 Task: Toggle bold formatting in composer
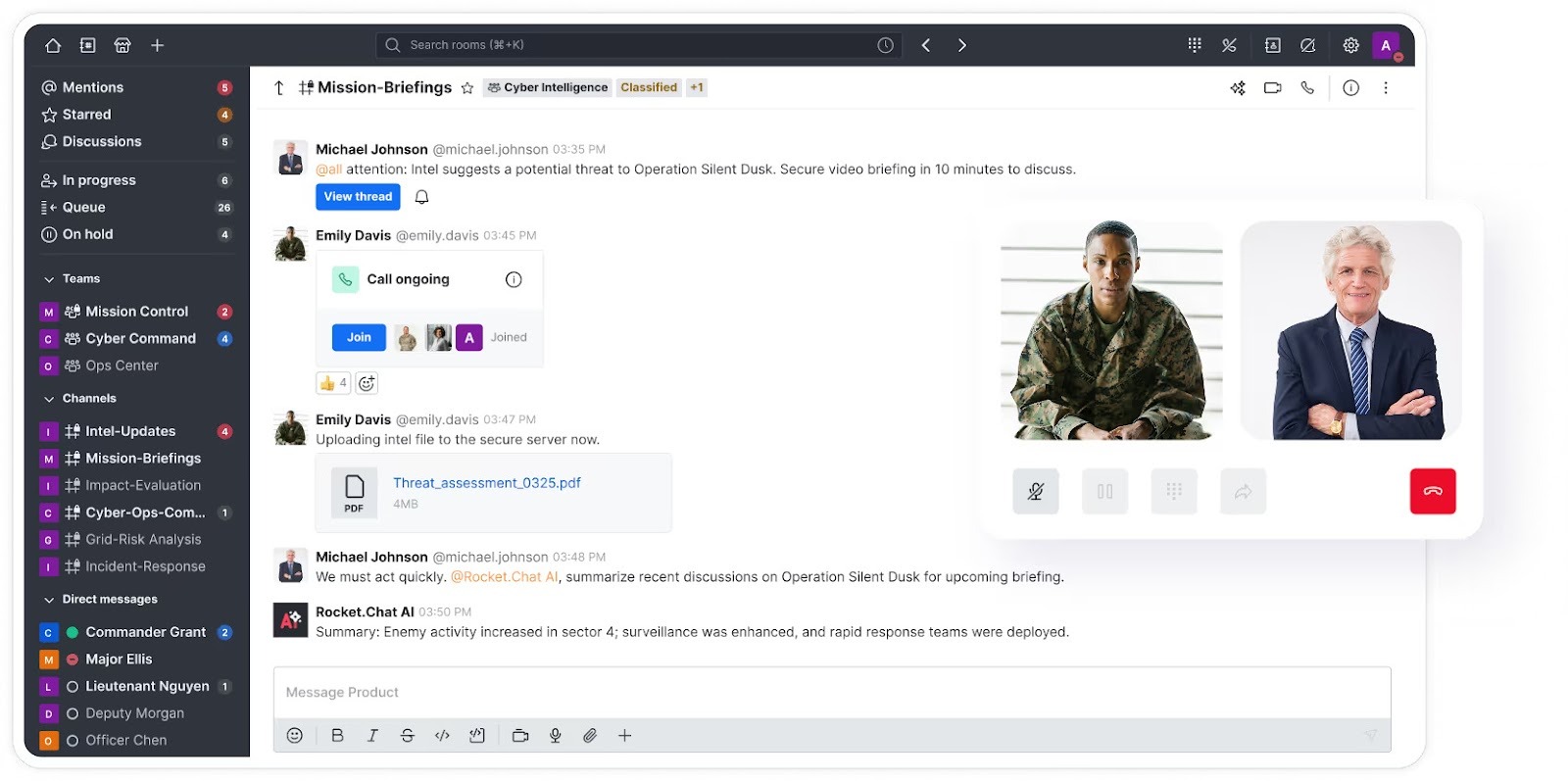point(337,736)
